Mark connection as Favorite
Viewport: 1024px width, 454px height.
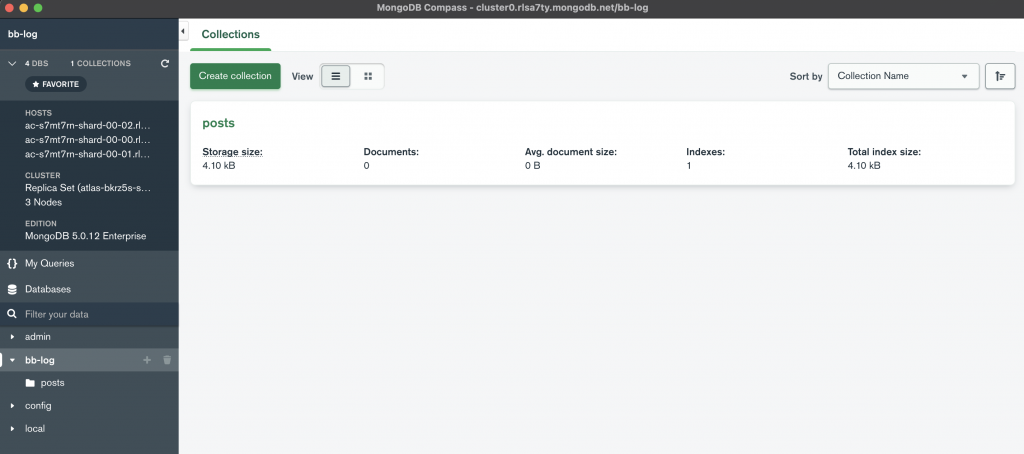coord(56,84)
